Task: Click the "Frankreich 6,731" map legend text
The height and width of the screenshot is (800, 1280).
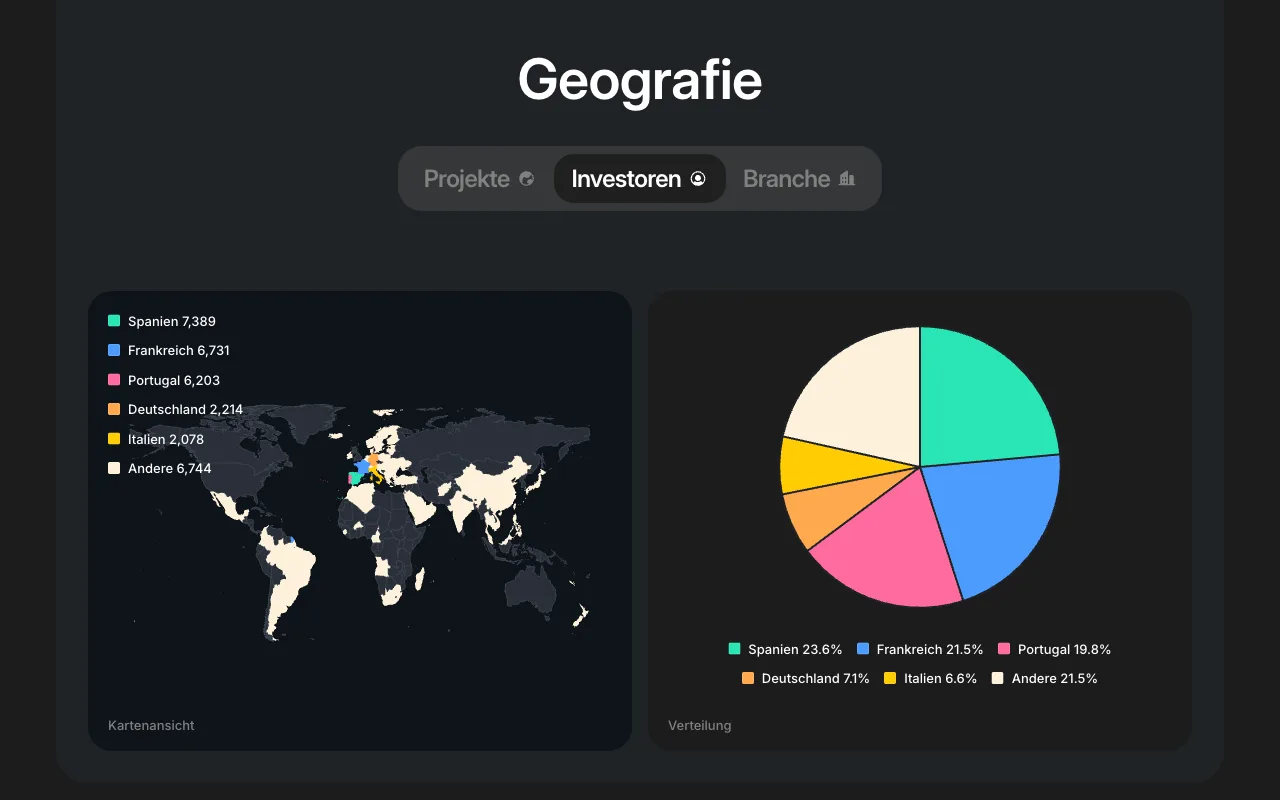Action: click(x=179, y=350)
